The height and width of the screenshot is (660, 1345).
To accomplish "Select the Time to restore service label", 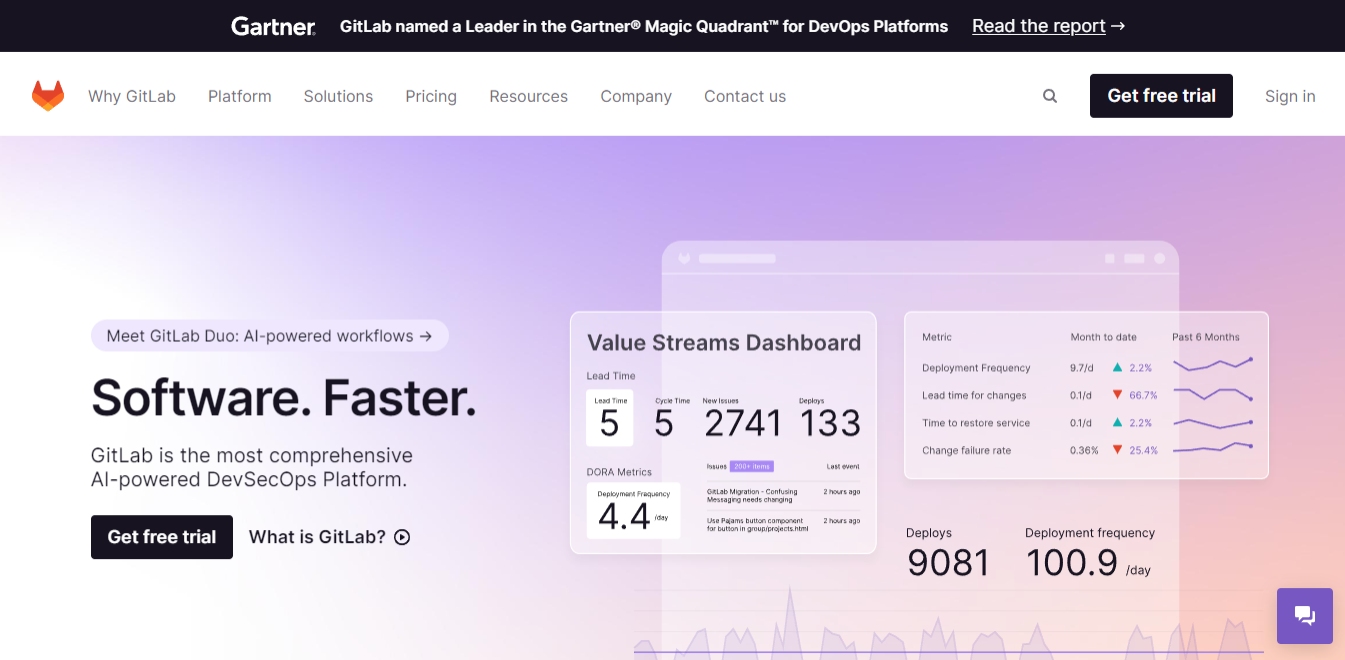I will click(976, 423).
